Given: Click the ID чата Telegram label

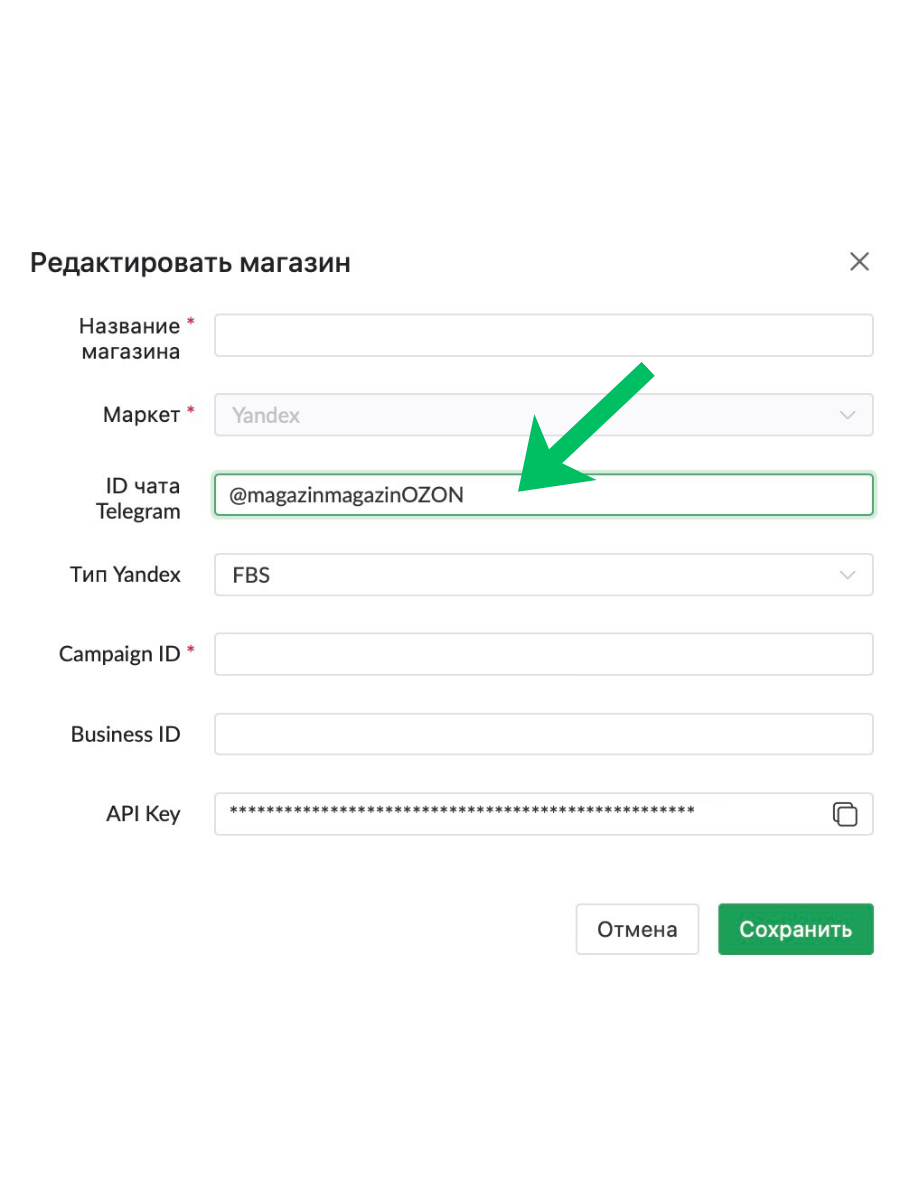Looking at the screenshot, I should click(x=138, y=498).
